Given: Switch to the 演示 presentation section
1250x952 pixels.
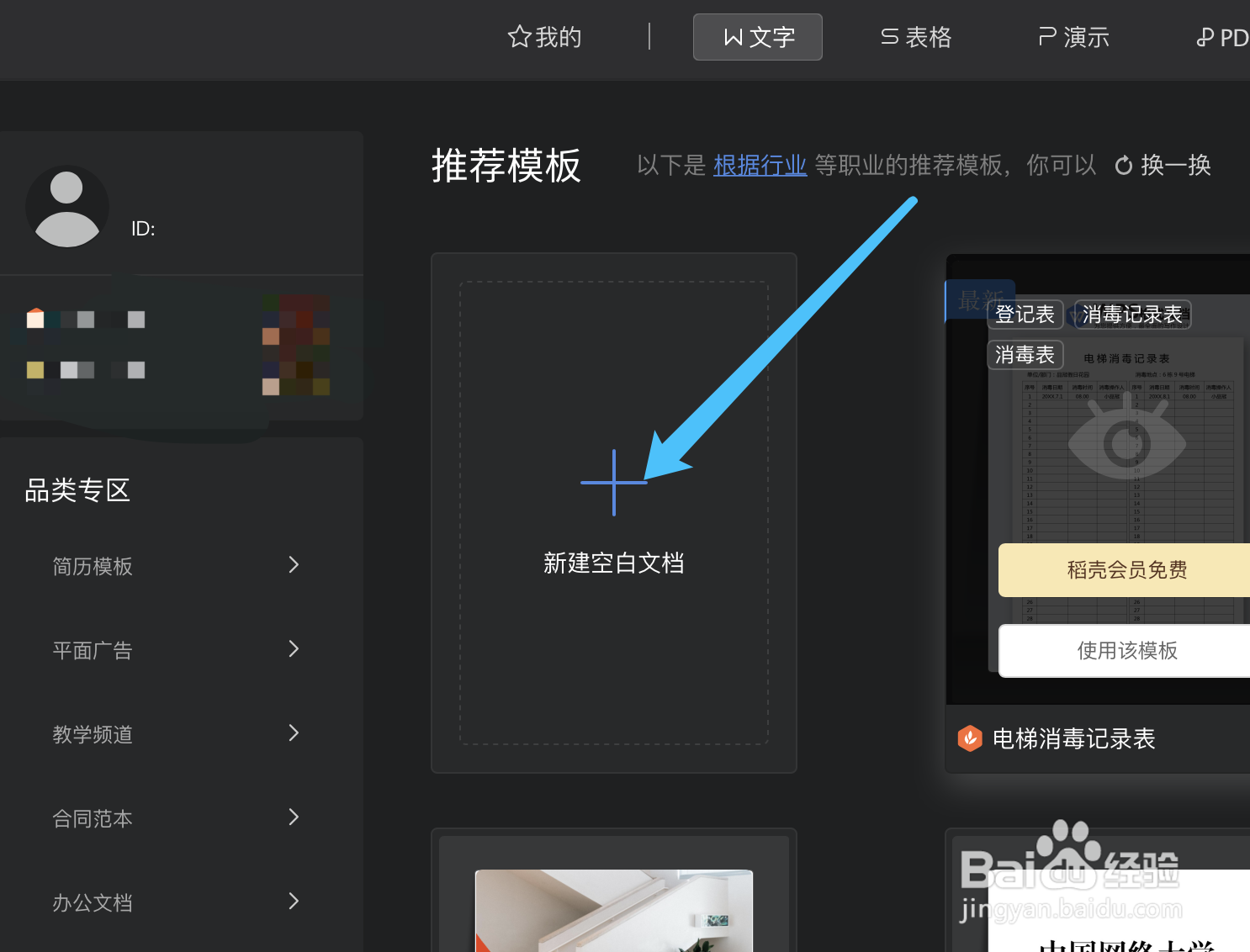Looking at the screenshot, I should click(x=1073, y=37).
